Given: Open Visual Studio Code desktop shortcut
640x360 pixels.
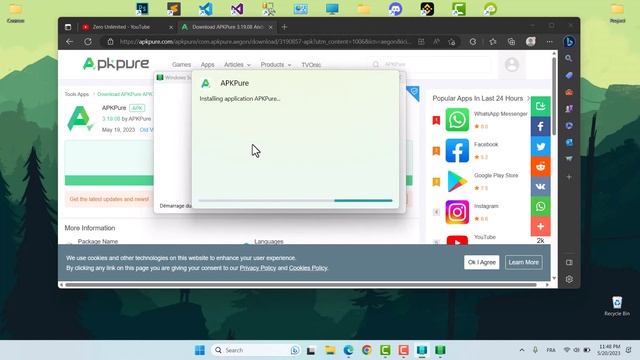Looking at the screenshot, I should point(206,9).
